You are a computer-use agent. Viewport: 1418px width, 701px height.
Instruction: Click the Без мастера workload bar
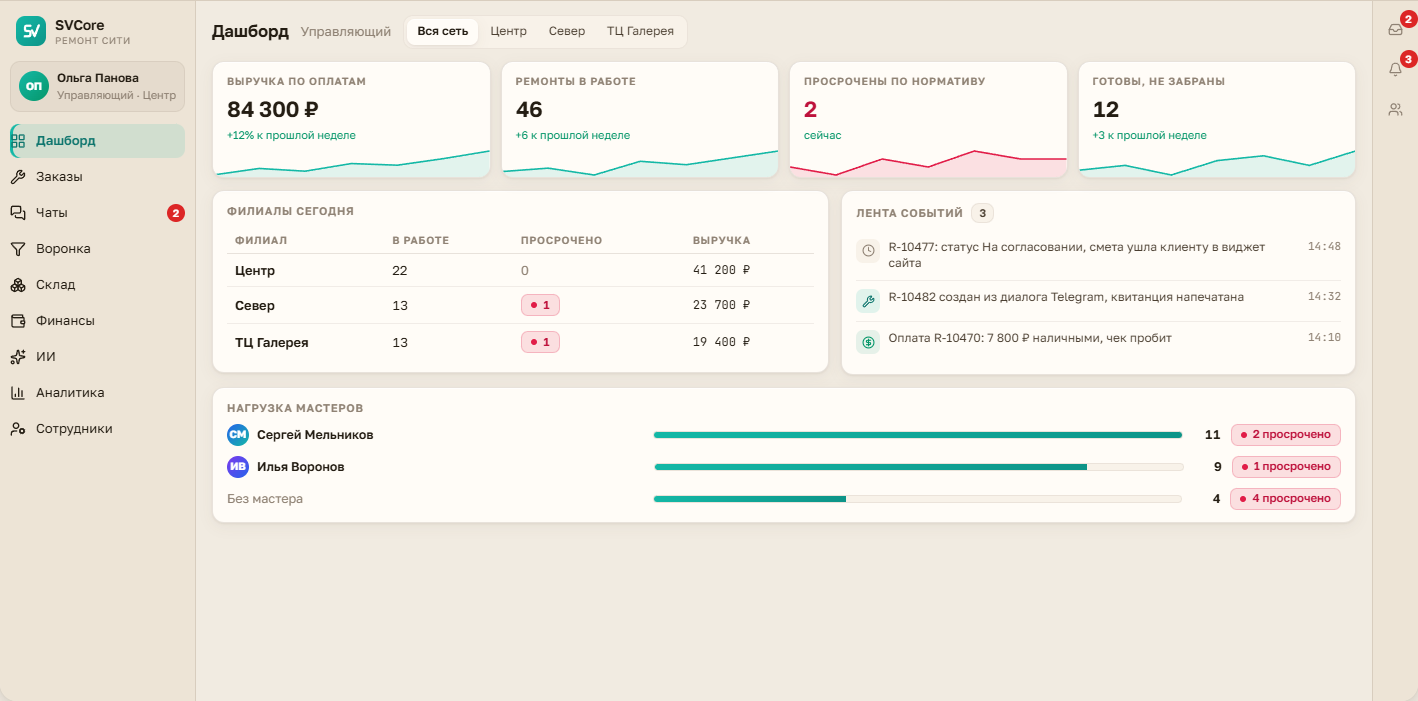click(x=918, y=498)
